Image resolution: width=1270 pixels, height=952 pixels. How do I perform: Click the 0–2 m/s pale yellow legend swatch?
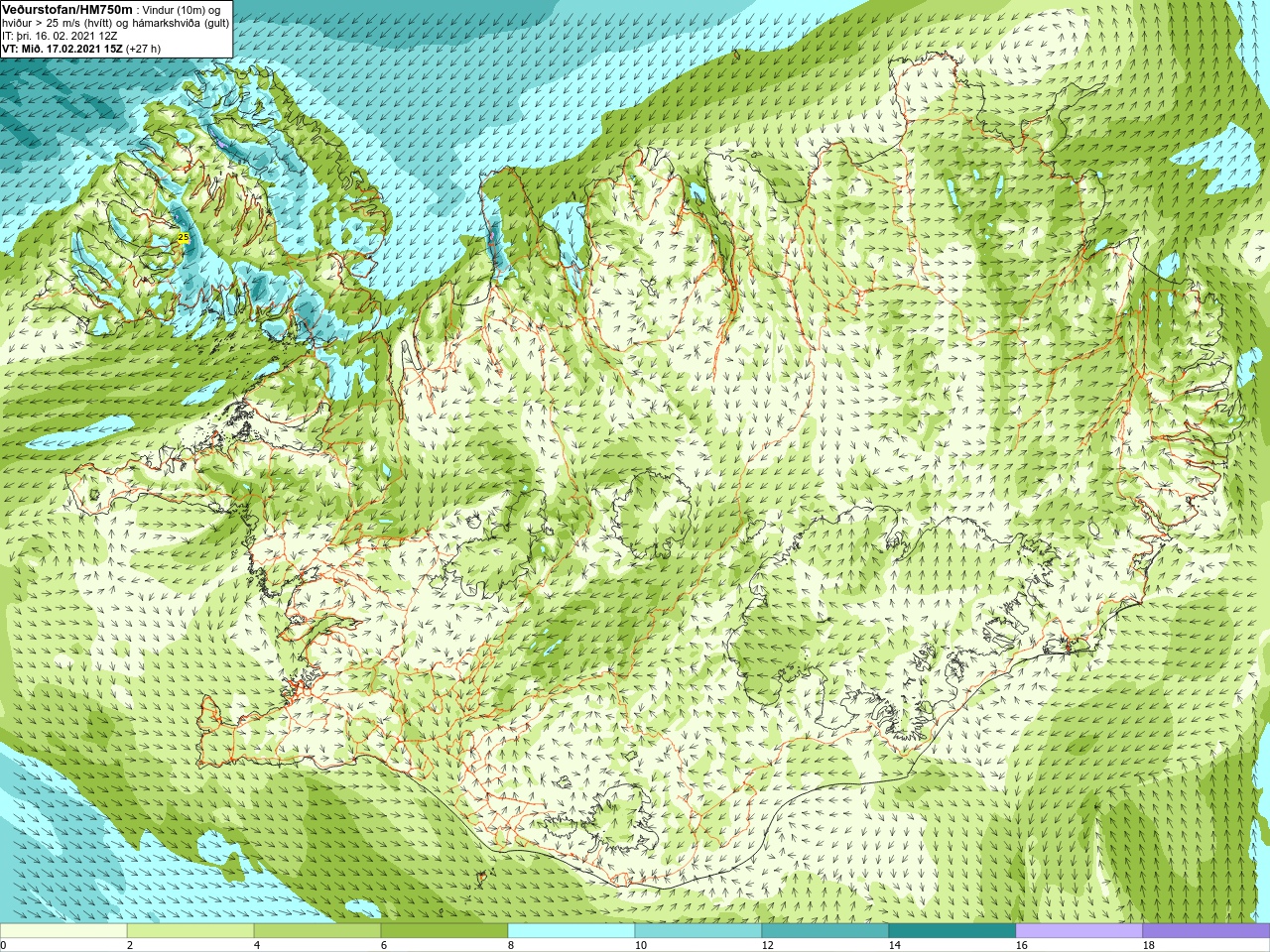click(63, 931)
